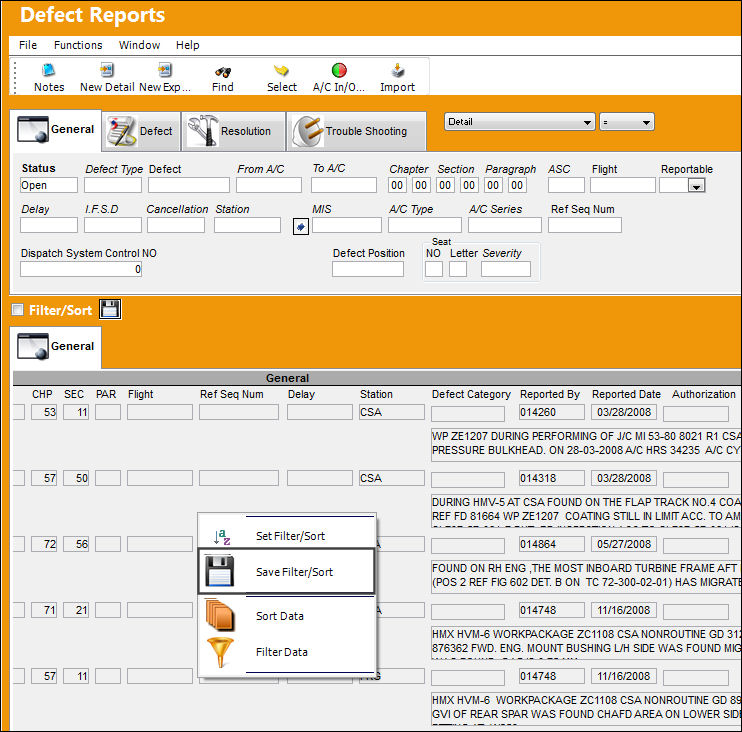Switch to the Resolution tab
This screenshot has height=732, width=742.
(x=234, y=131)
